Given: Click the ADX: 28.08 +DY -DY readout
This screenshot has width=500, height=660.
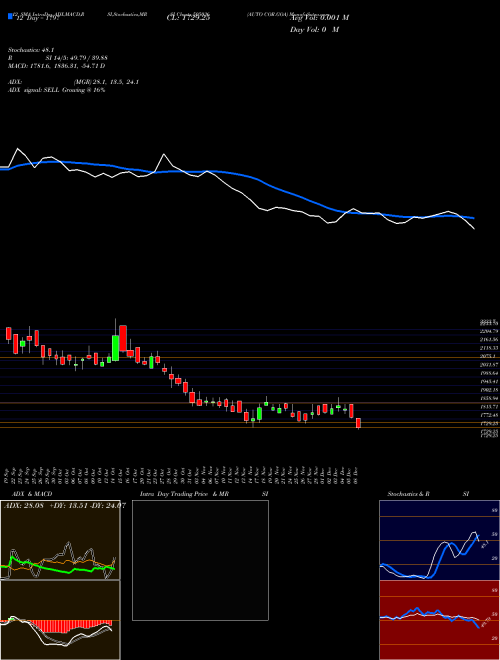Looking at the screenshot, I should (x=65, y=506).
